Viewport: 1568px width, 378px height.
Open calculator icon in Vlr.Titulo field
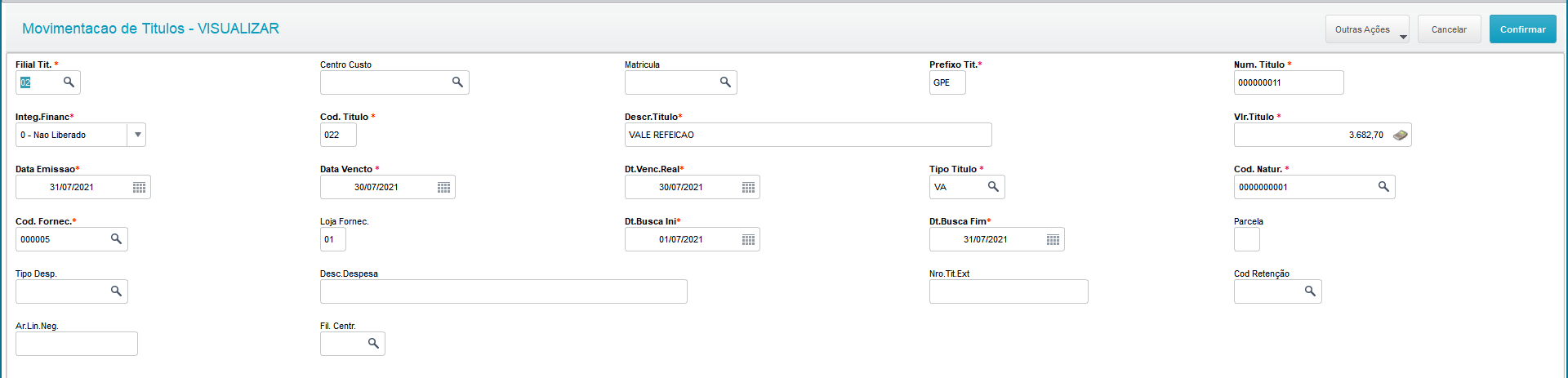point(1401,135)
